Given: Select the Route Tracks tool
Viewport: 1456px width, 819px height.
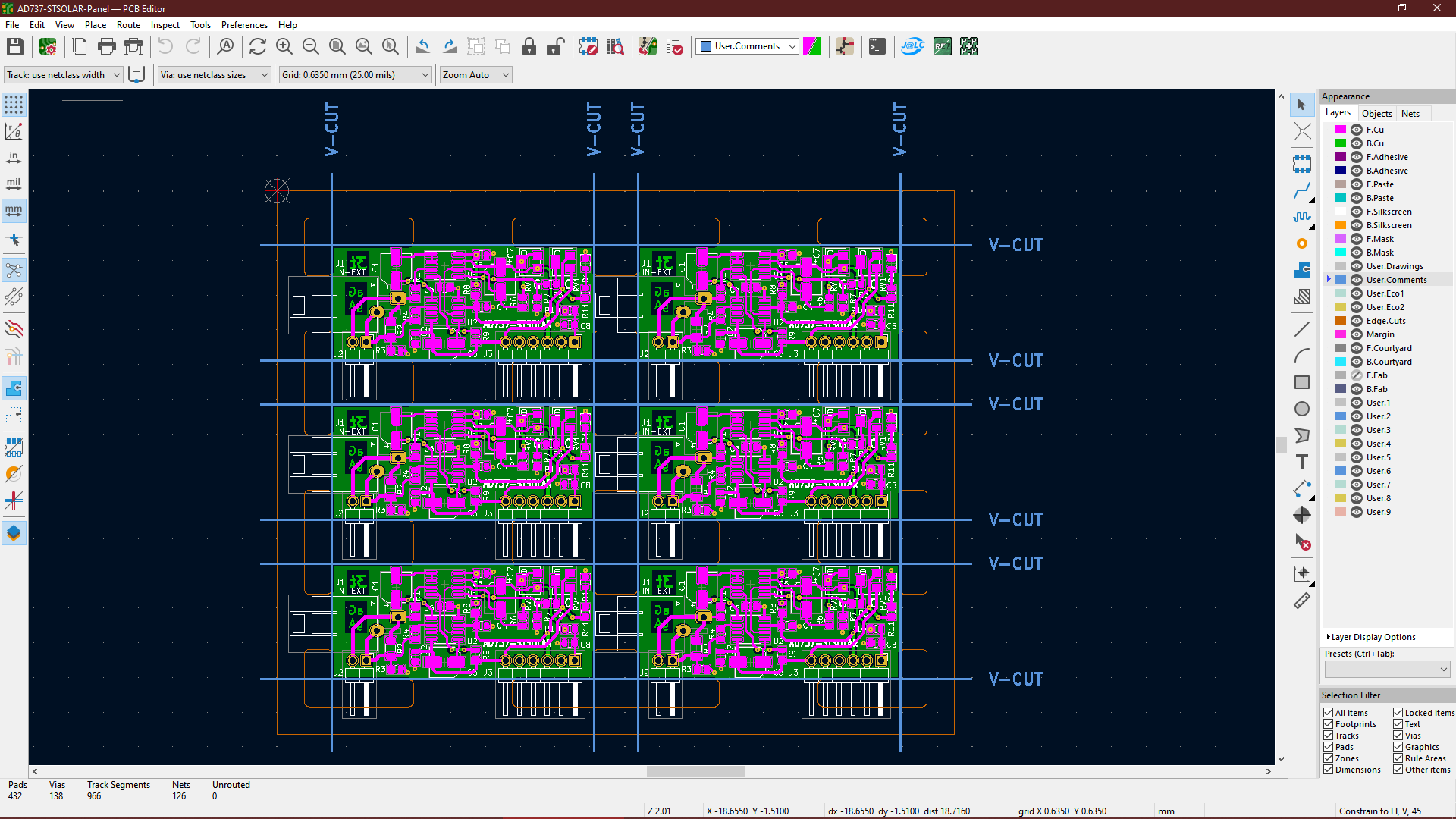Looking at the screenshot, I should coord(1303,192).
